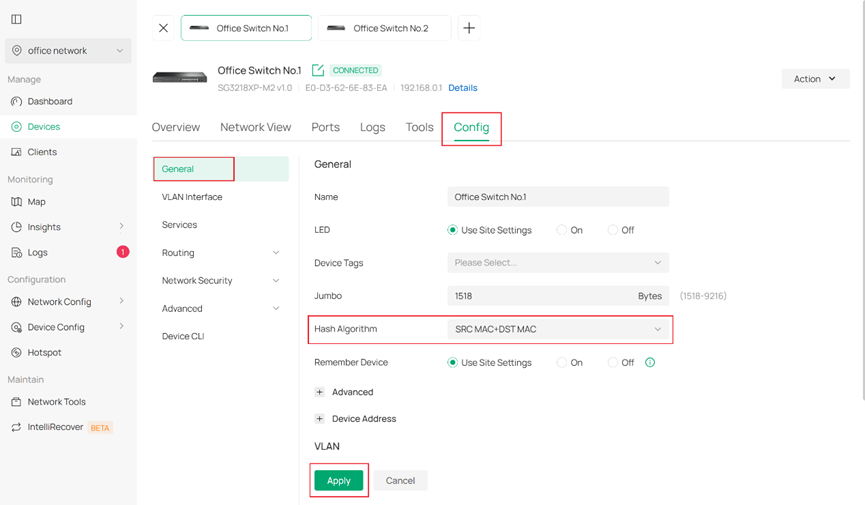The image size is (865, 505).
Task: Open the Dashboard icon in the sidebar
Action: [17, 102]
